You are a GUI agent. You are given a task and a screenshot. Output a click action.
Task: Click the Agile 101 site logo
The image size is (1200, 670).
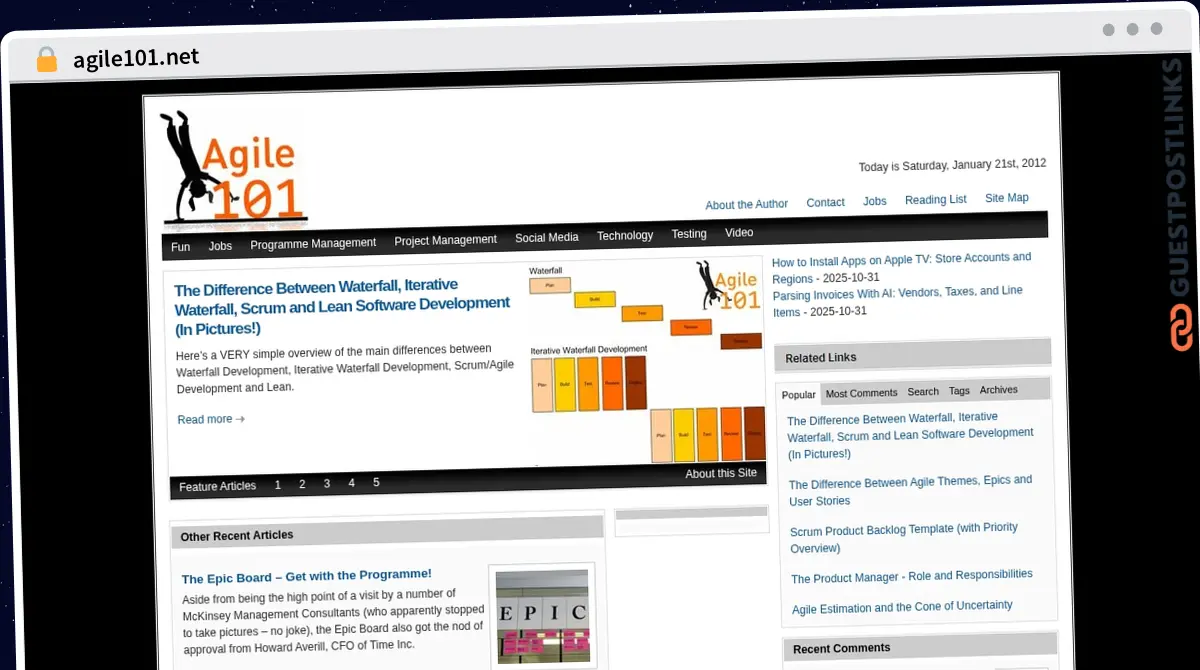coord(234,168)
